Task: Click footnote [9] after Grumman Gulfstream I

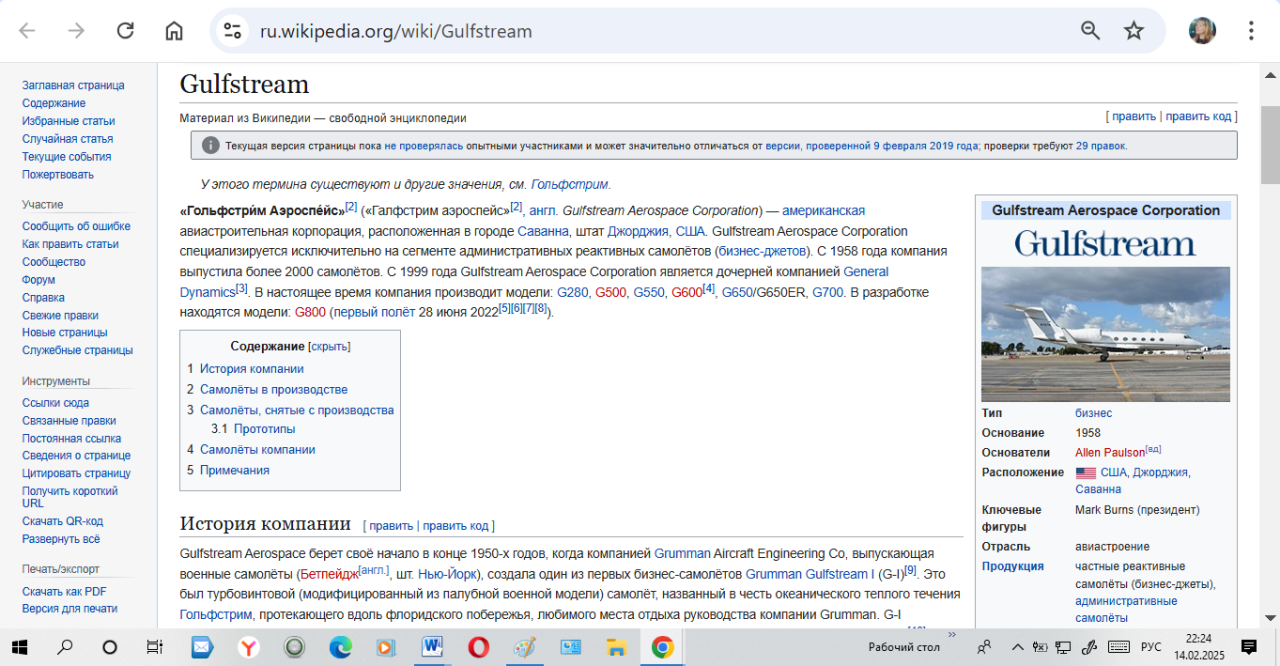Action: point(910,570)
